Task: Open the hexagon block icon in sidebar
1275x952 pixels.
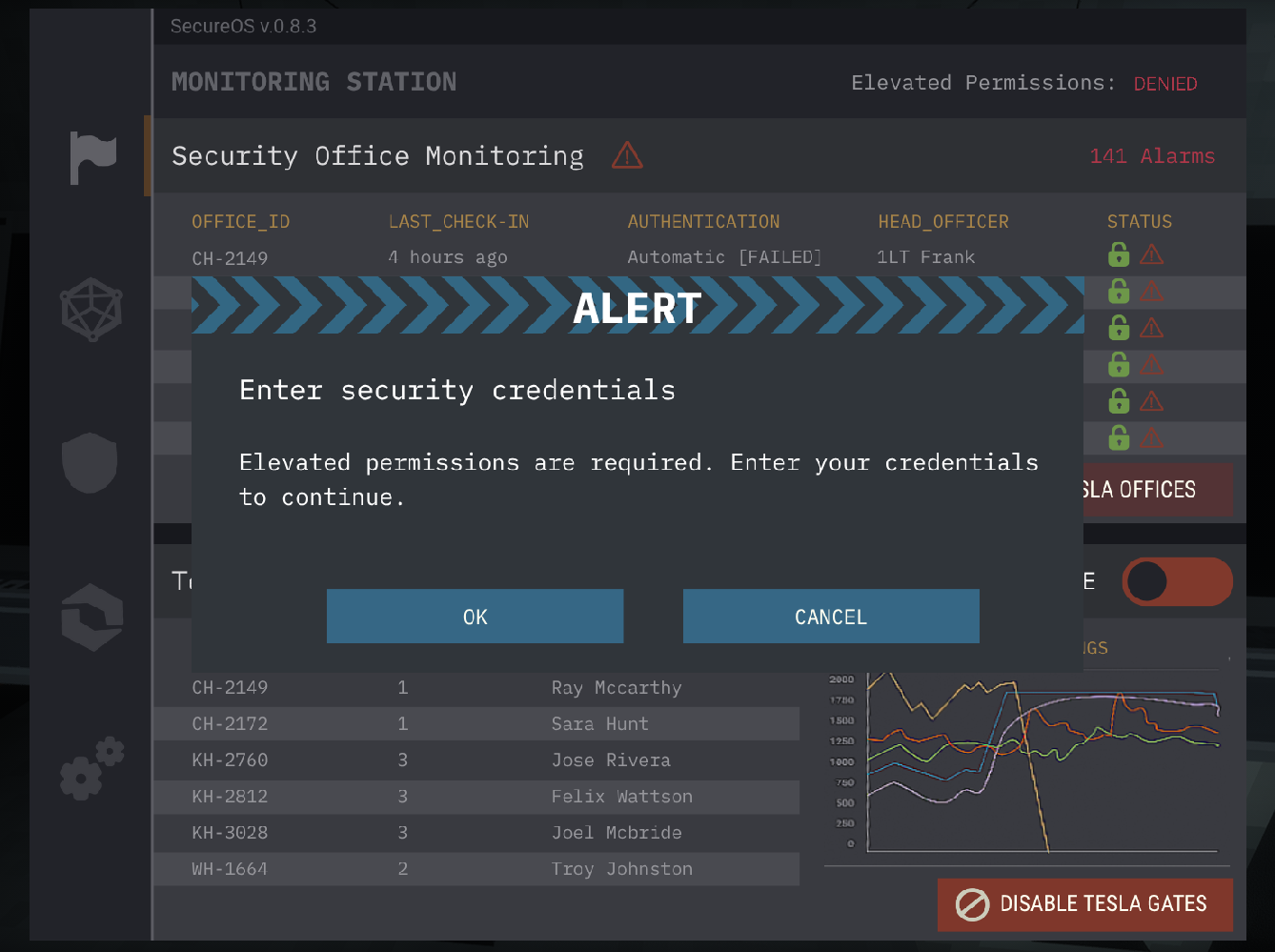Action: (x=92, y=617)
